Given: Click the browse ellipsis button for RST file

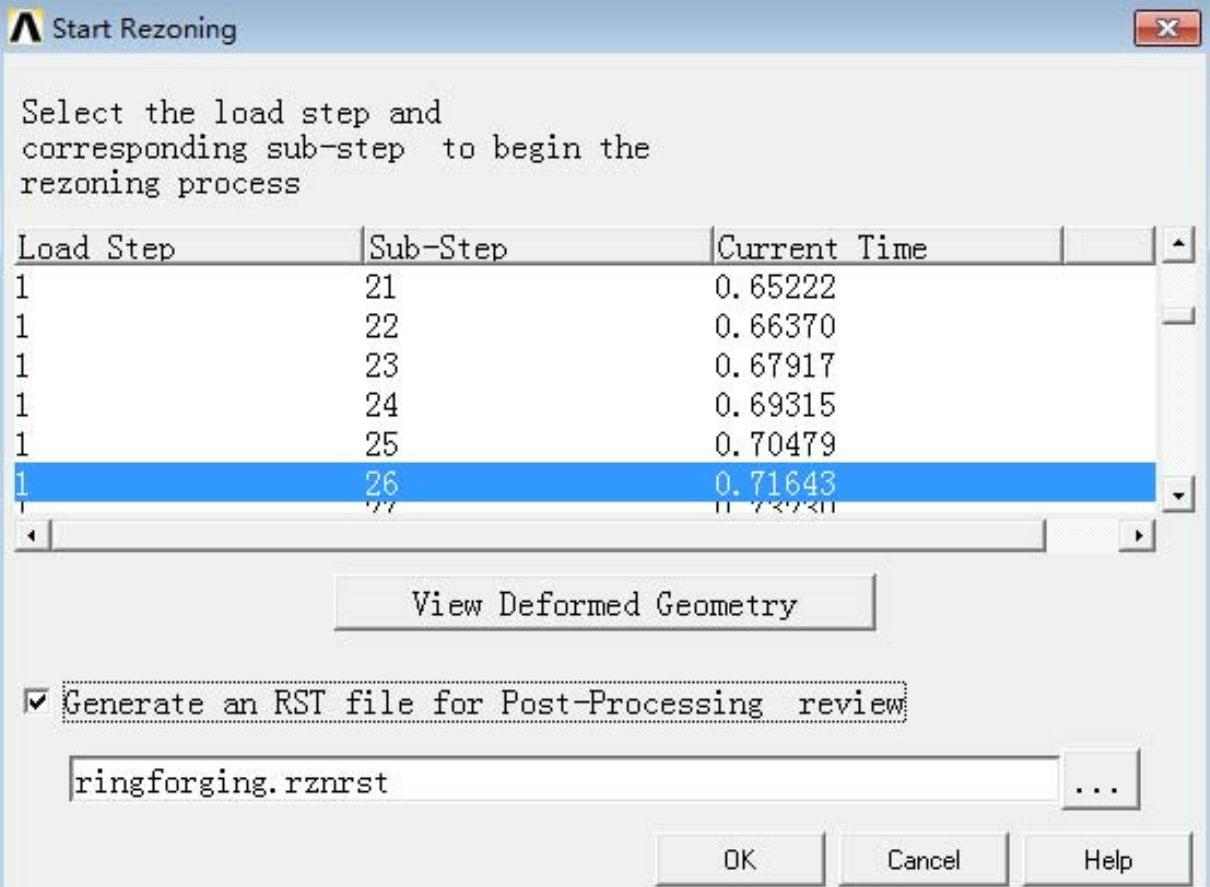Looking at the screenshot, I should pos(1100,782).
